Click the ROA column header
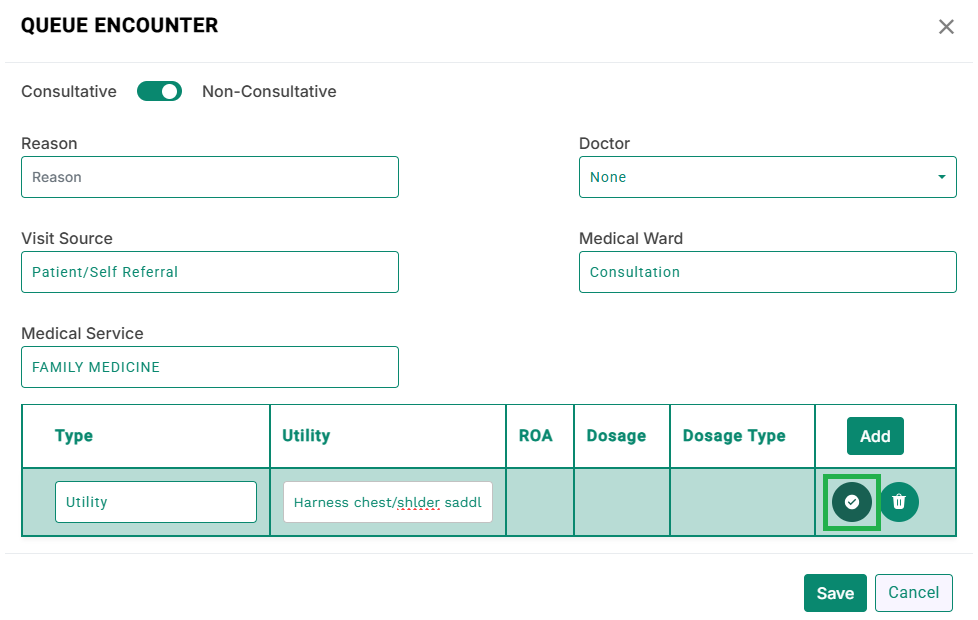Viewport: 978px width, 620px height. pos(536,435)
